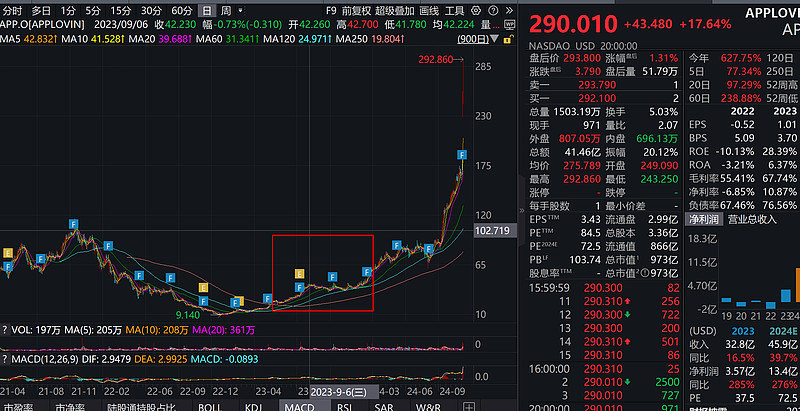The height and width of the screenshot is (411, 800).
Task: Select the 60分 period
Action: coord(182,10)
